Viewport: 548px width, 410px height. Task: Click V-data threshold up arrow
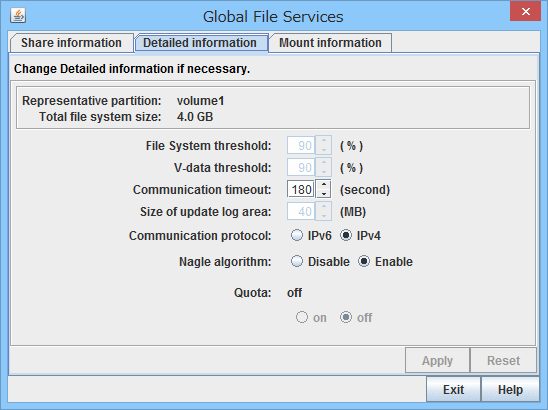click(x=324, y=163)
